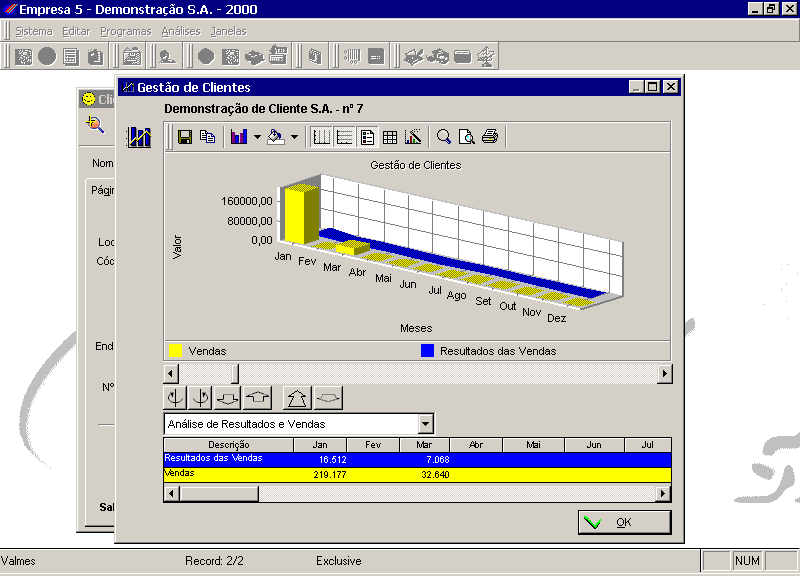Image resolution: width=800 pixels, height=576 pixels.
Task: Click left arrow of chart horizontal scrollbar
Action: [171, 374]
